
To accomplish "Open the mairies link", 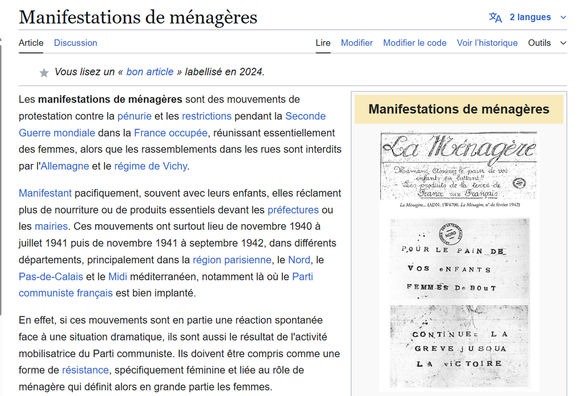I will click(x=51, y=226).
